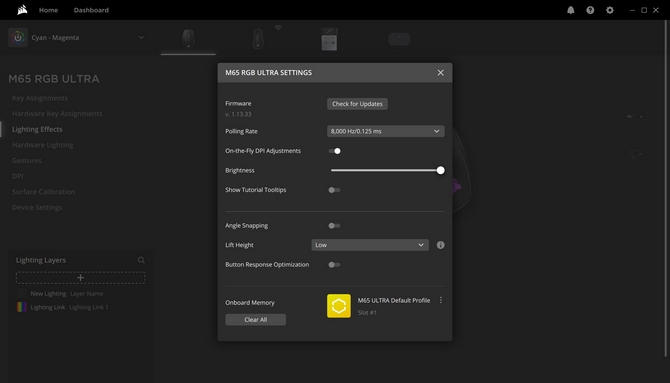Click the Corsair sails logo
The image size is (670, 383).
tap(22, 10)
